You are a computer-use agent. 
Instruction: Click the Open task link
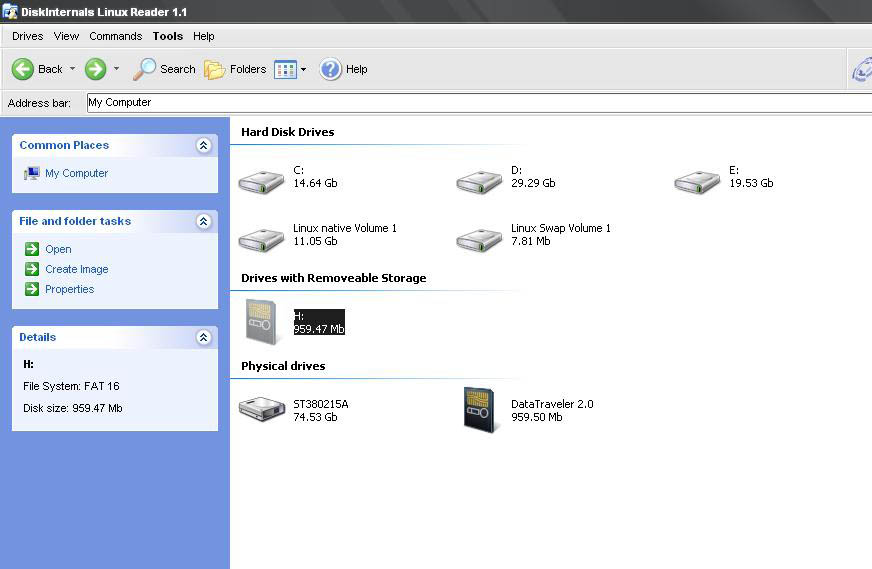58,249
